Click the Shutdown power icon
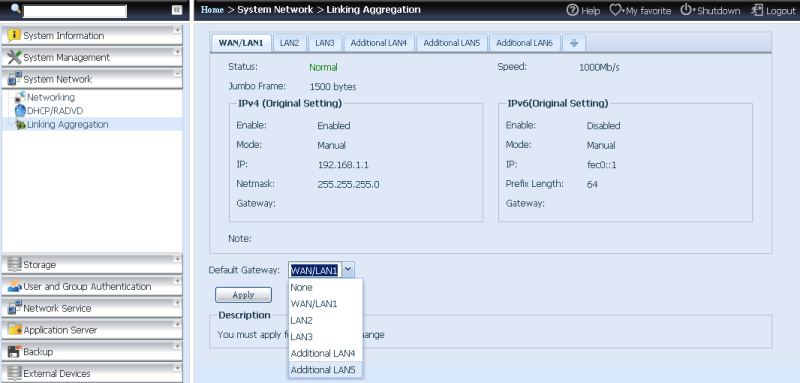Screen dimensions: 800x383 click(686, 10)
